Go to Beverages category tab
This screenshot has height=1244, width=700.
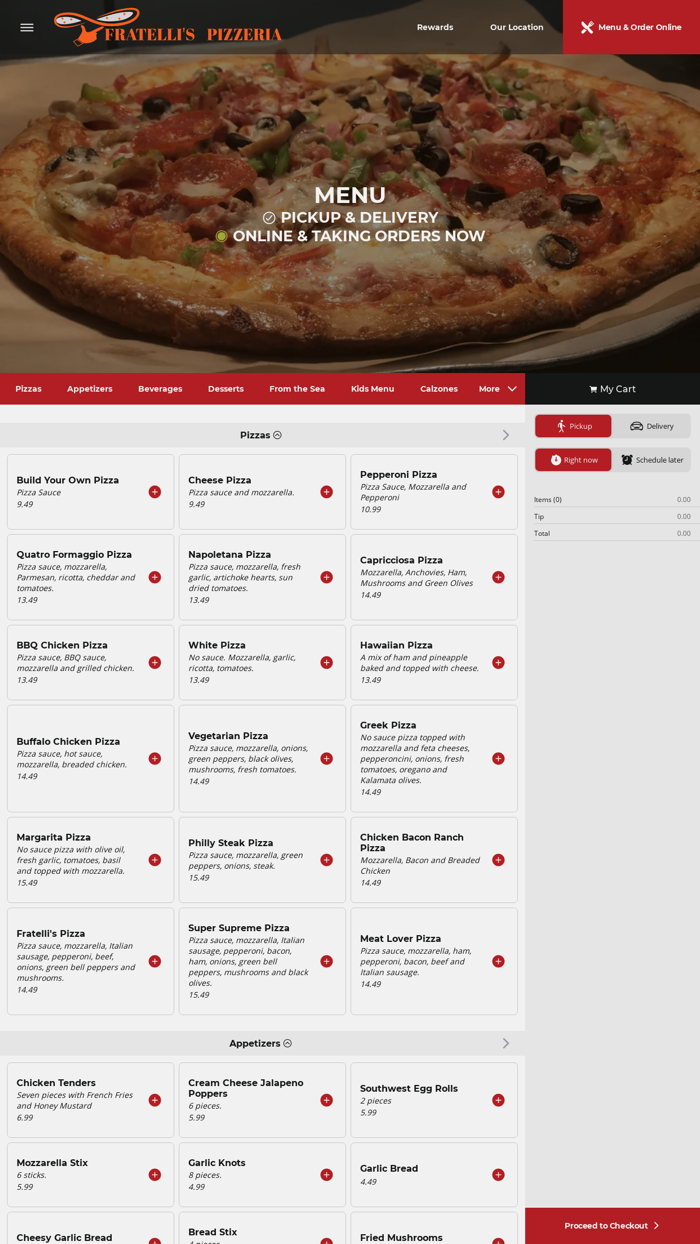click(x=160, y=389)
